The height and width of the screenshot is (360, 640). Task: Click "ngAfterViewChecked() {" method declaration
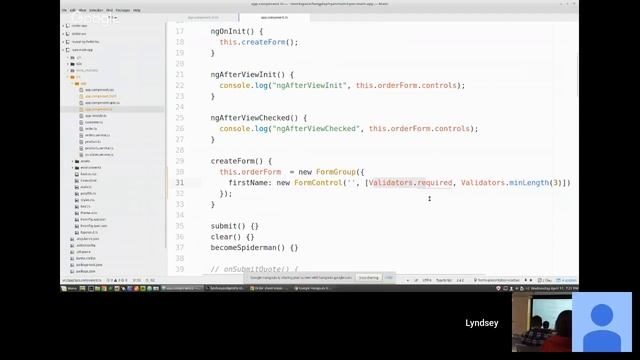tap(259, 118)
